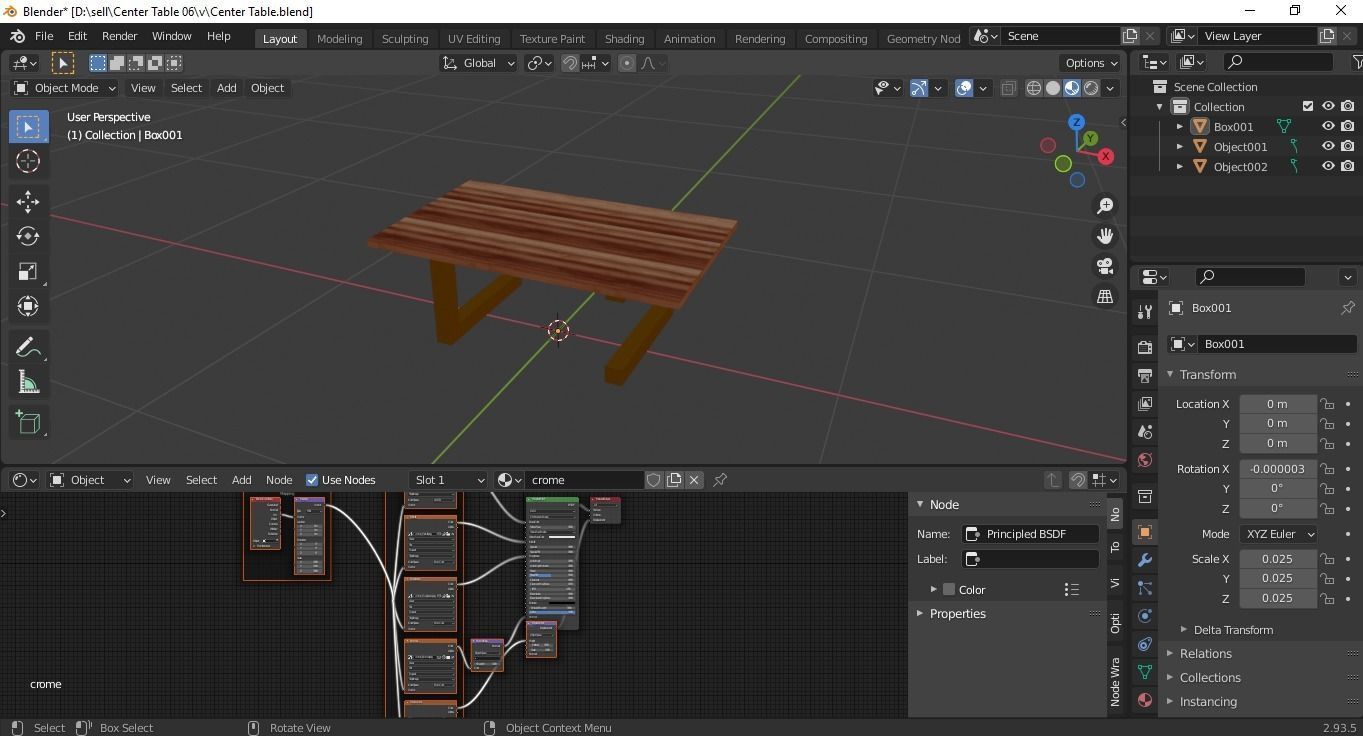Switch to the Animation workspace tab
Image resolution: width=1363 pixels, height=736 pixels.
pos(689,39)
